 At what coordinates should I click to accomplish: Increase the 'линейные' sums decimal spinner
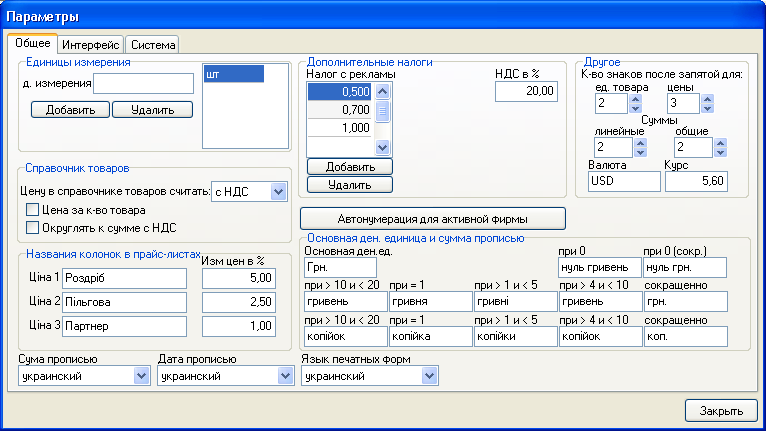[636, 143]
